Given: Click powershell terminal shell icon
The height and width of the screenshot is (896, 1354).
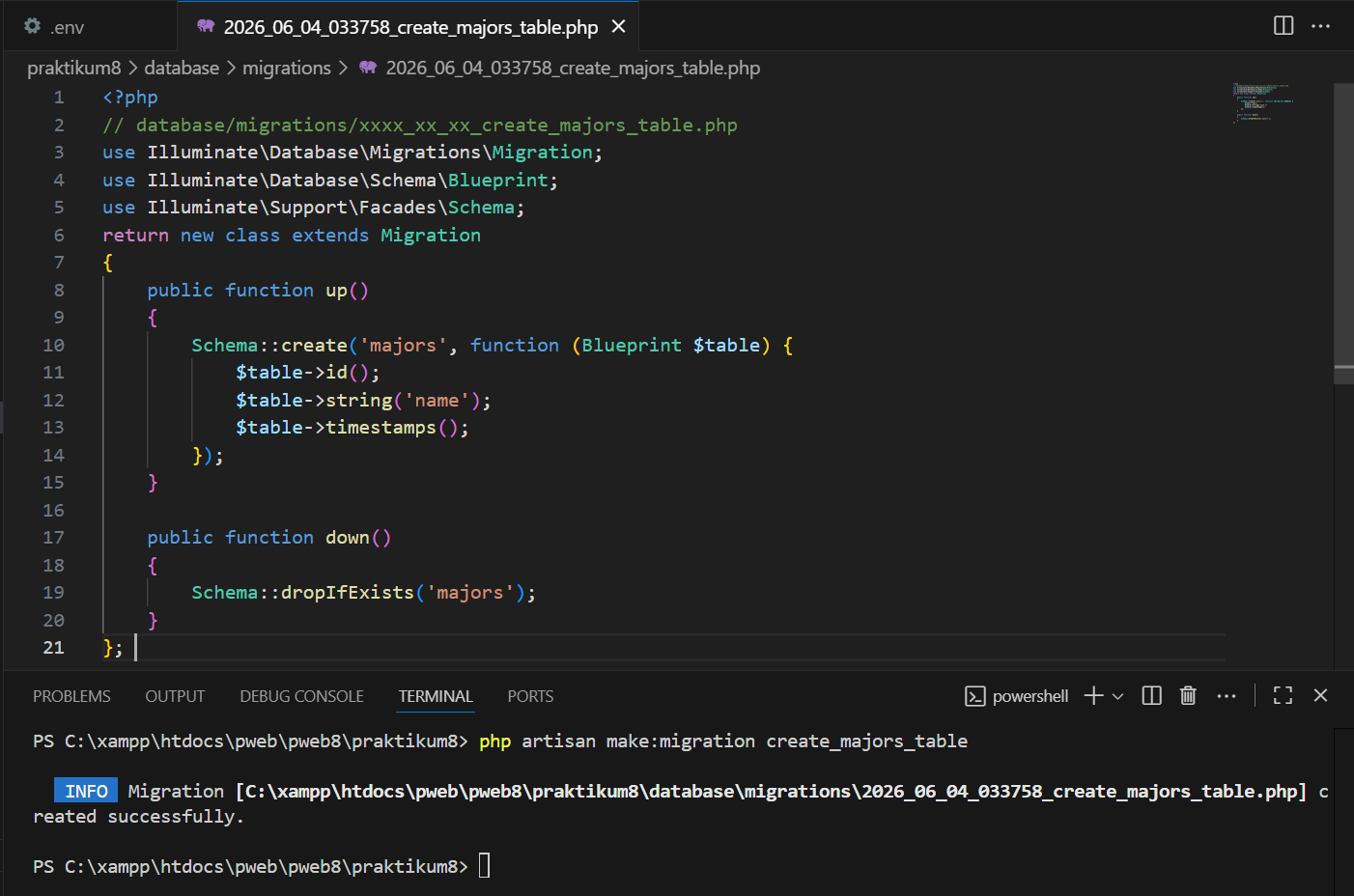Looking at the screenshot, I should [975, 696].
